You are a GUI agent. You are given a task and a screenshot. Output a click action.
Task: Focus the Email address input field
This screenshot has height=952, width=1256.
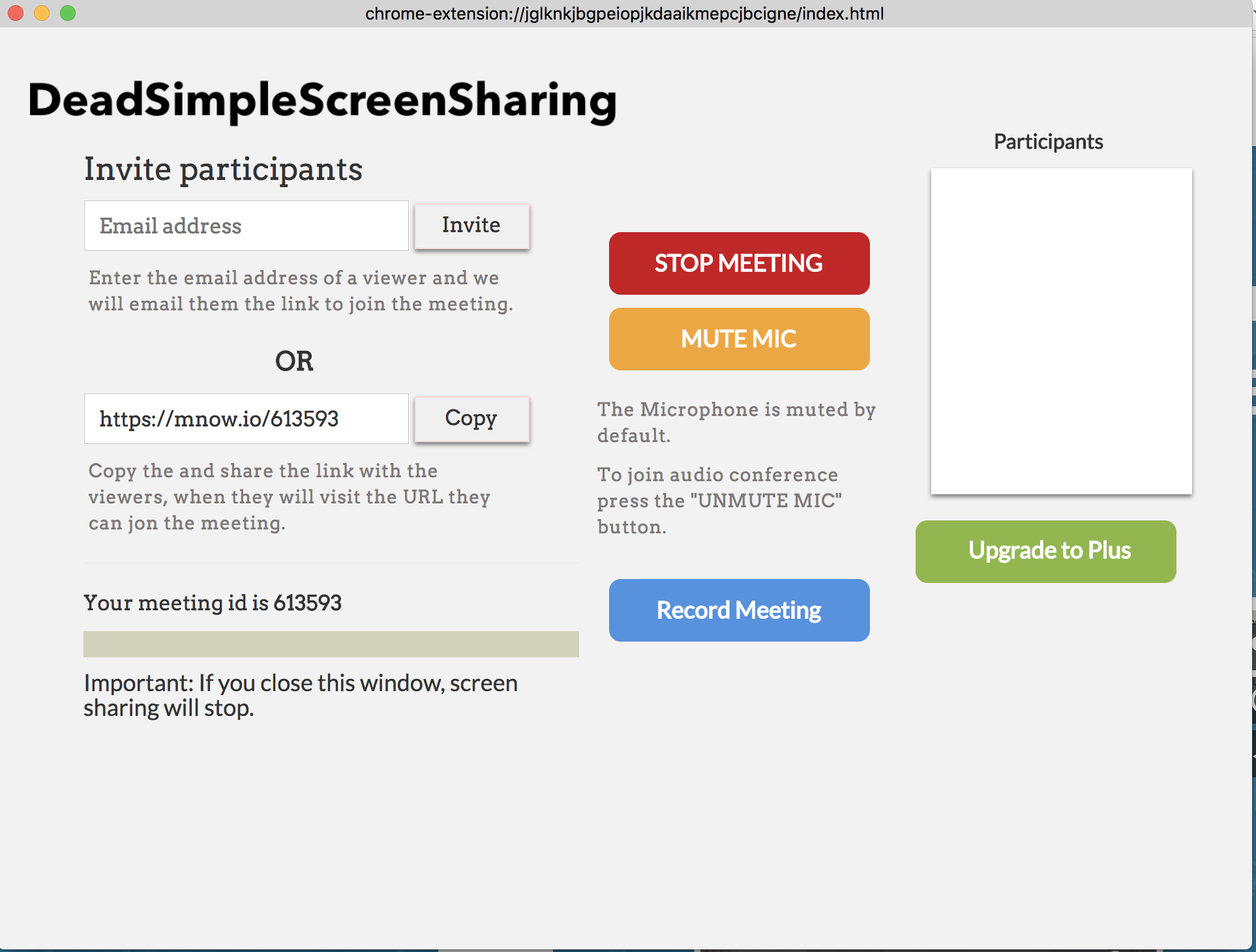point(246,226)
